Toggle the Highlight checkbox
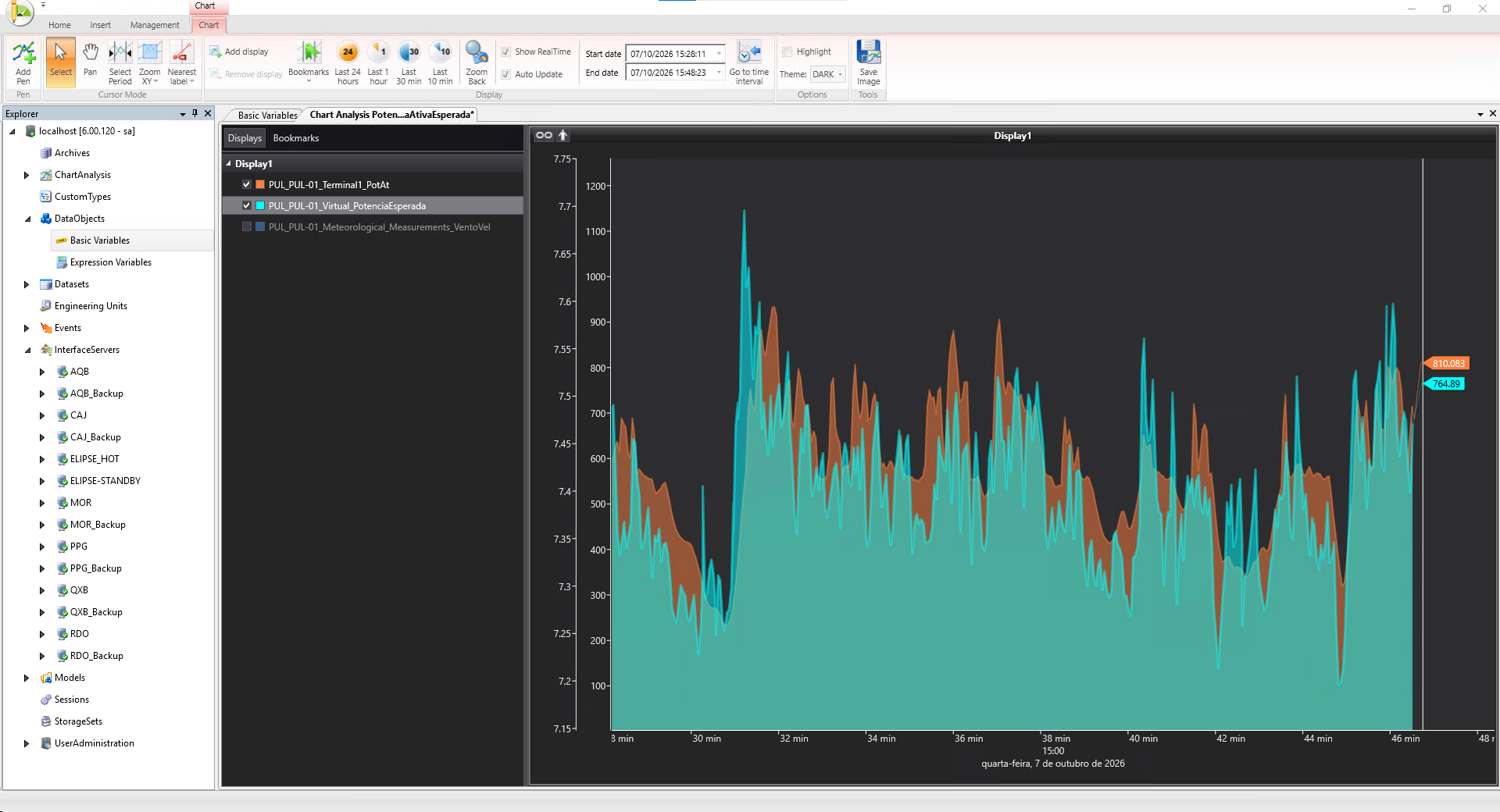1500x812 pixels. click(787, 52)
